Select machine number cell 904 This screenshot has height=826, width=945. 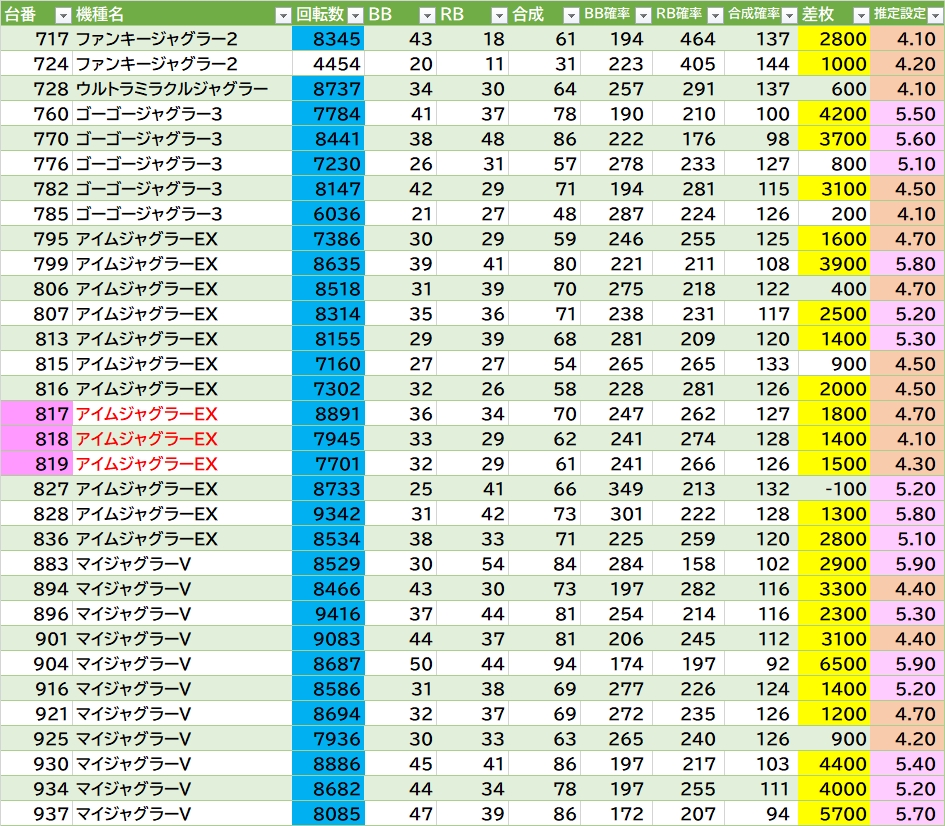tap(36, 663)
